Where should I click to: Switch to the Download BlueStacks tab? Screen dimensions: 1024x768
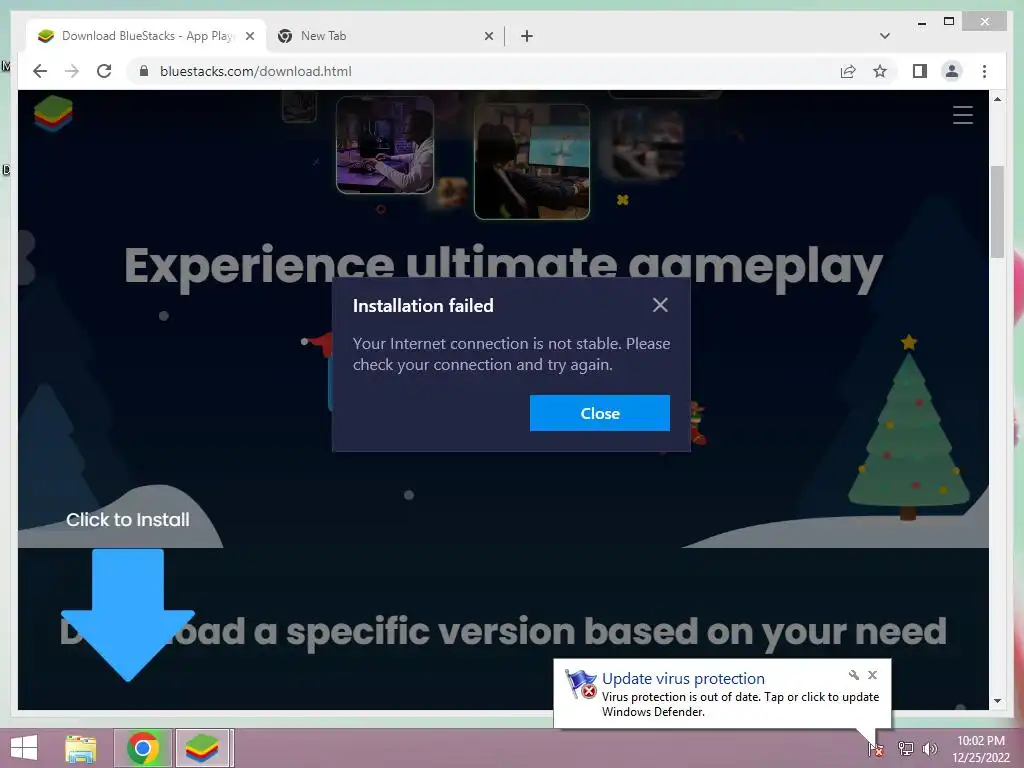click(x=146, y=36)
